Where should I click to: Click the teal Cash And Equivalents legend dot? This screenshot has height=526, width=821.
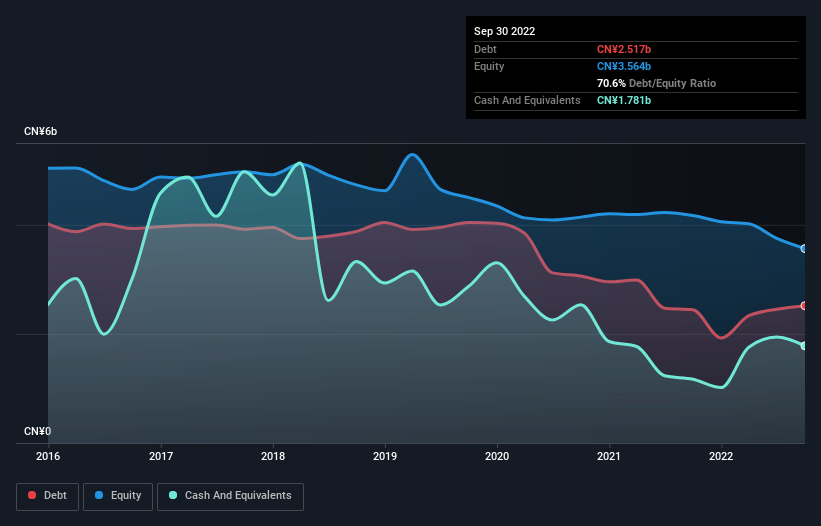(173, 495)
